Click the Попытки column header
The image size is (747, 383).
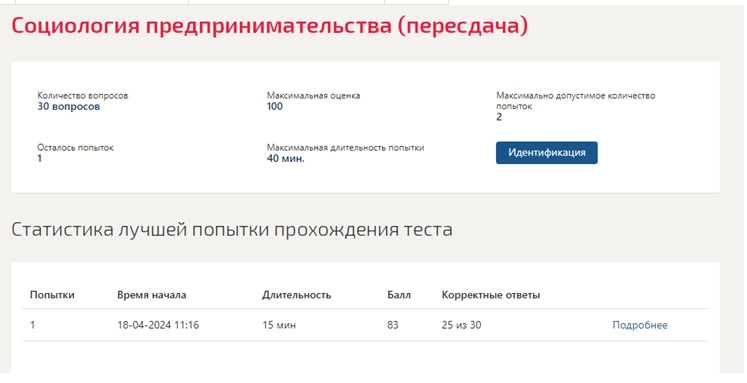tap(52, 295)
